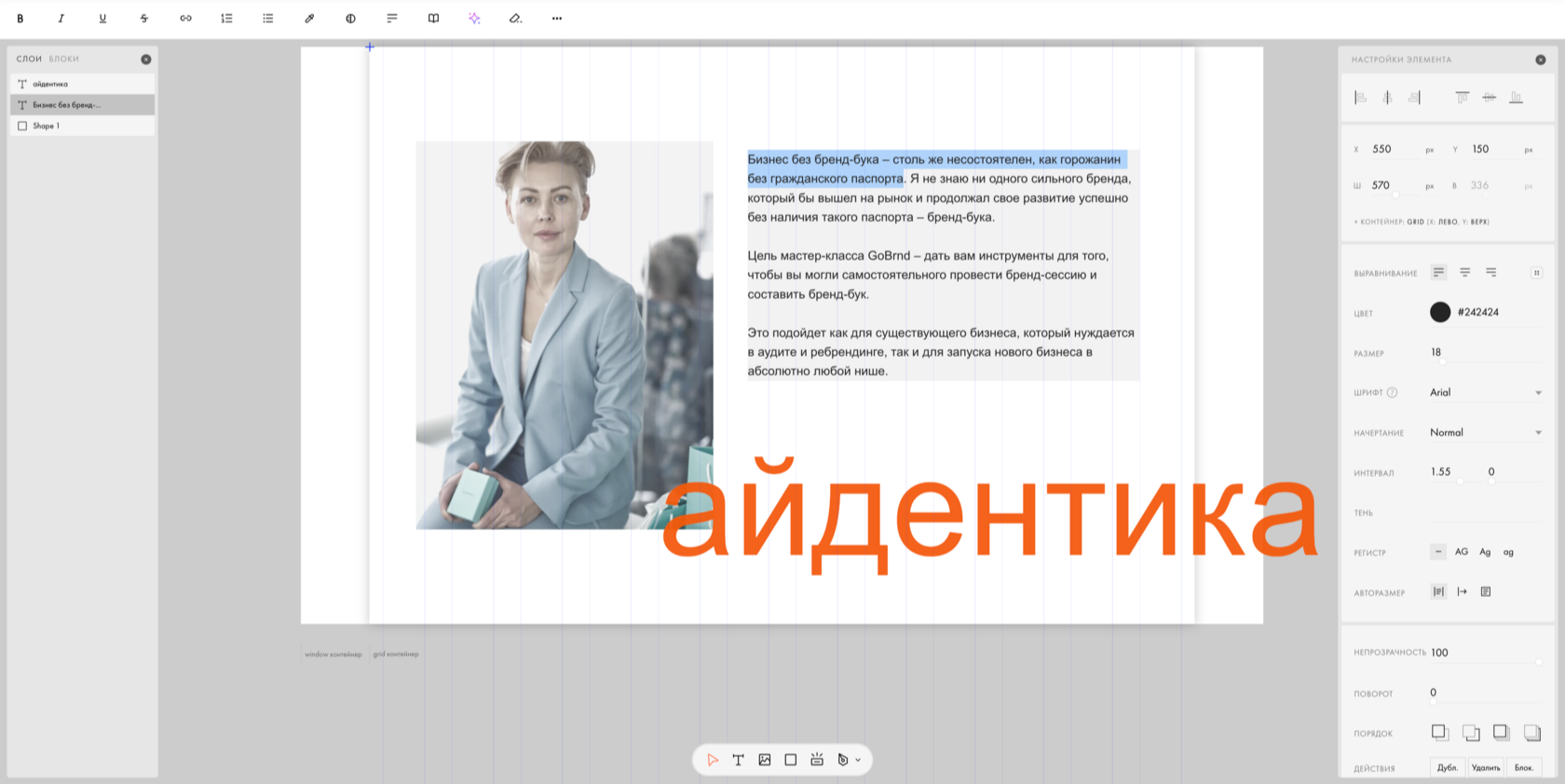
Task: Underline the selected text
Action: 102,19
